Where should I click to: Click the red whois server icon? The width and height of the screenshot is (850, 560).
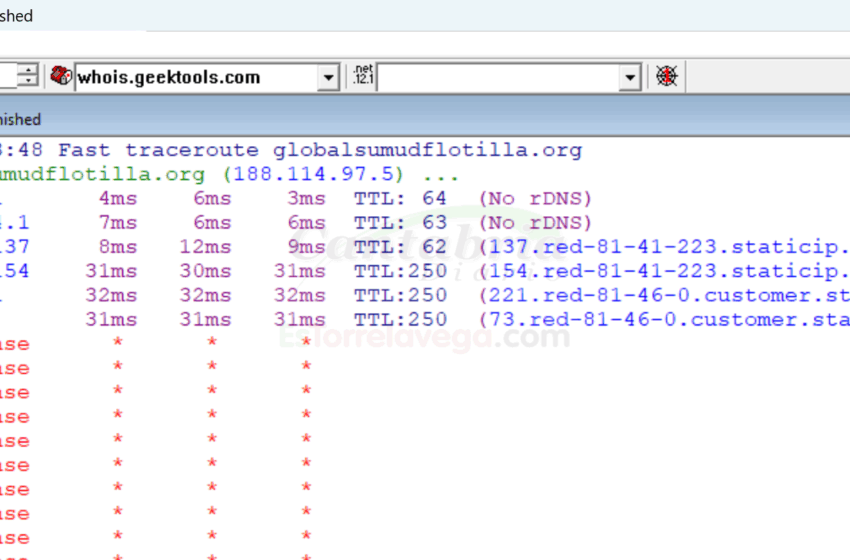pyautogui.click(x=62, y=77)
